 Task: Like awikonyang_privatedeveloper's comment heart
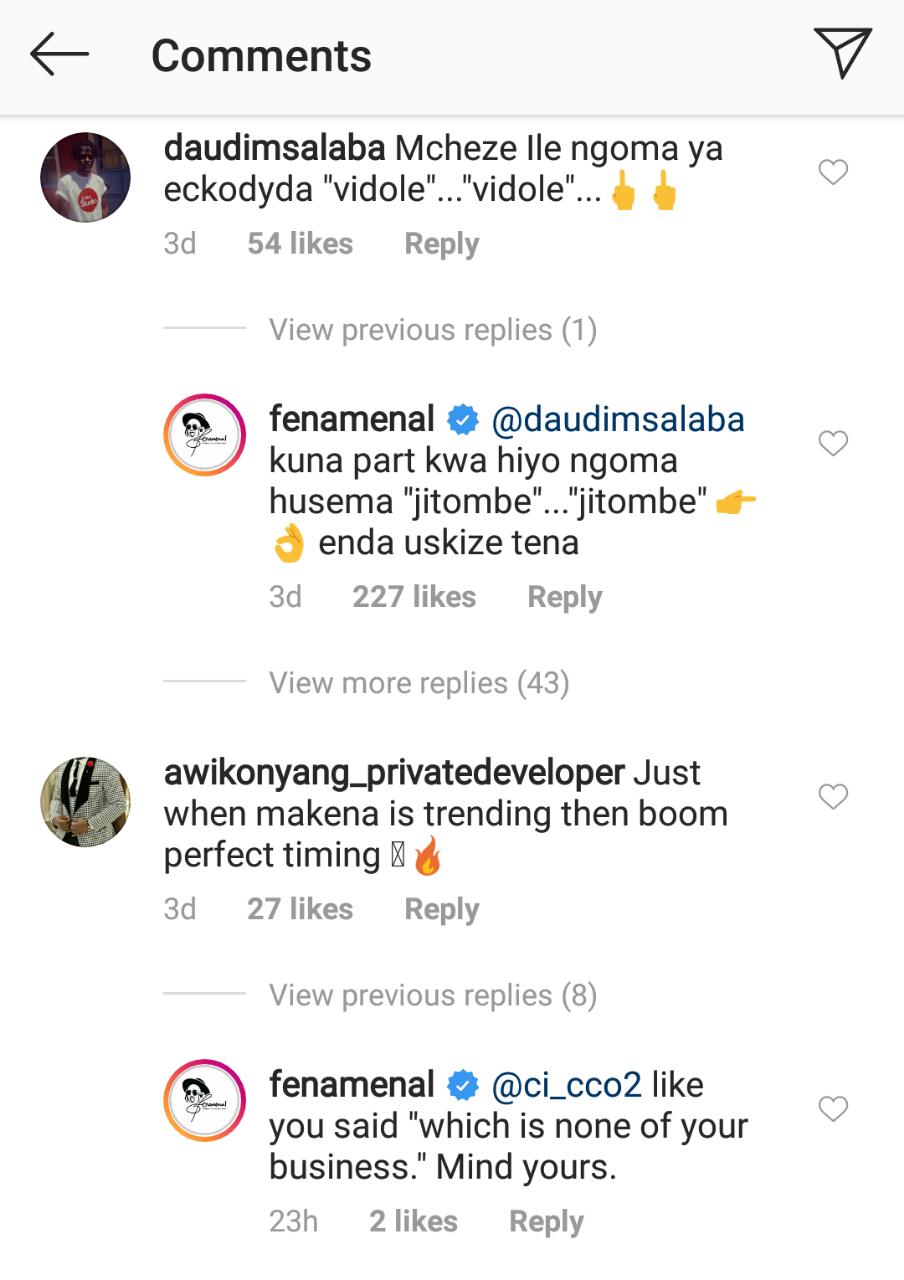point(833,797)
